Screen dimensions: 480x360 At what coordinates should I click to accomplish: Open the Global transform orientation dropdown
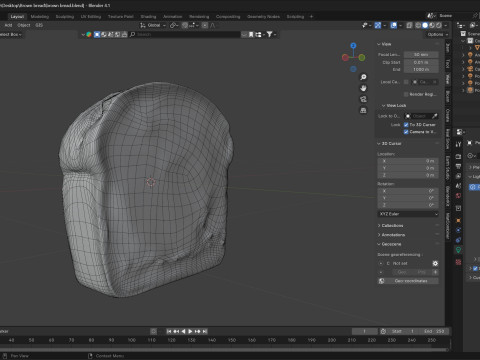(x=153, y=25)
